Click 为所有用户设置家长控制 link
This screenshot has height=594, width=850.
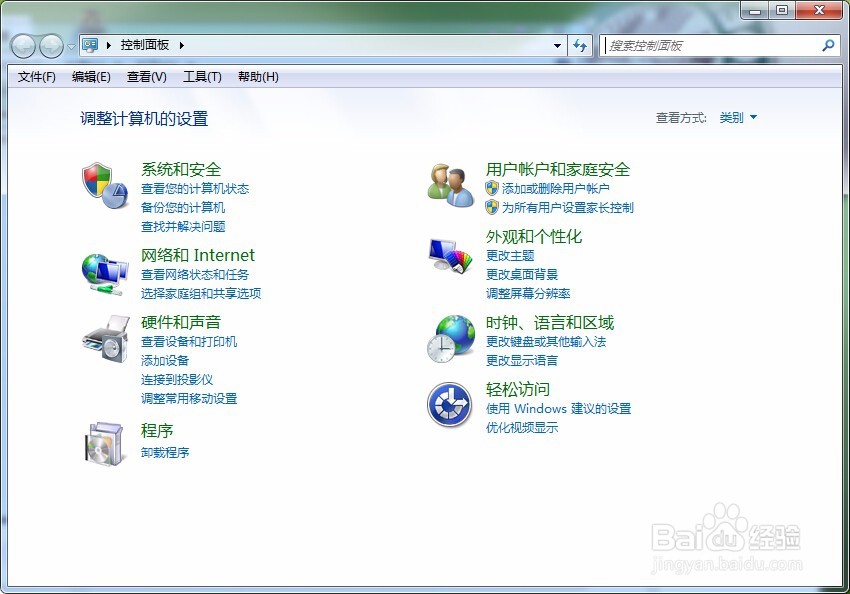[x=568, y=208]
